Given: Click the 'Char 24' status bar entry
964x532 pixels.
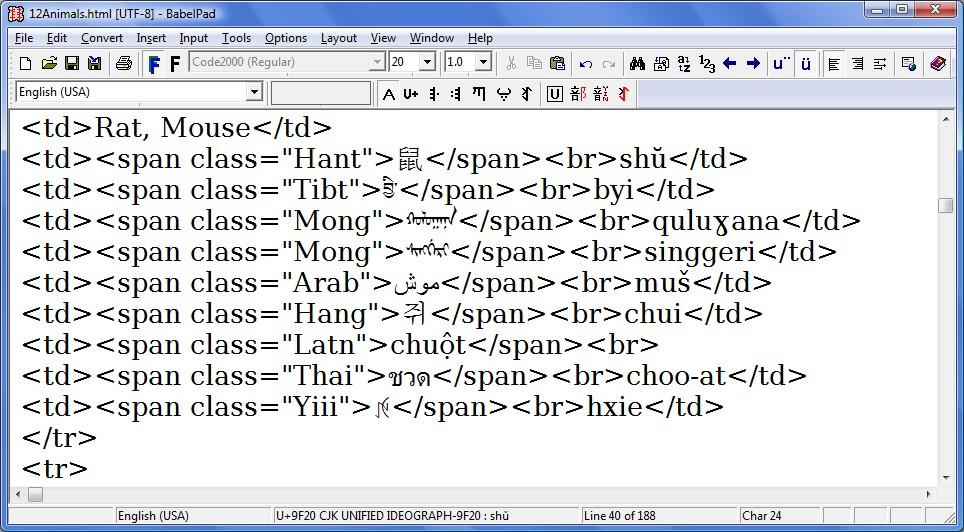Looking at the screenshot, I should [762, 515].
